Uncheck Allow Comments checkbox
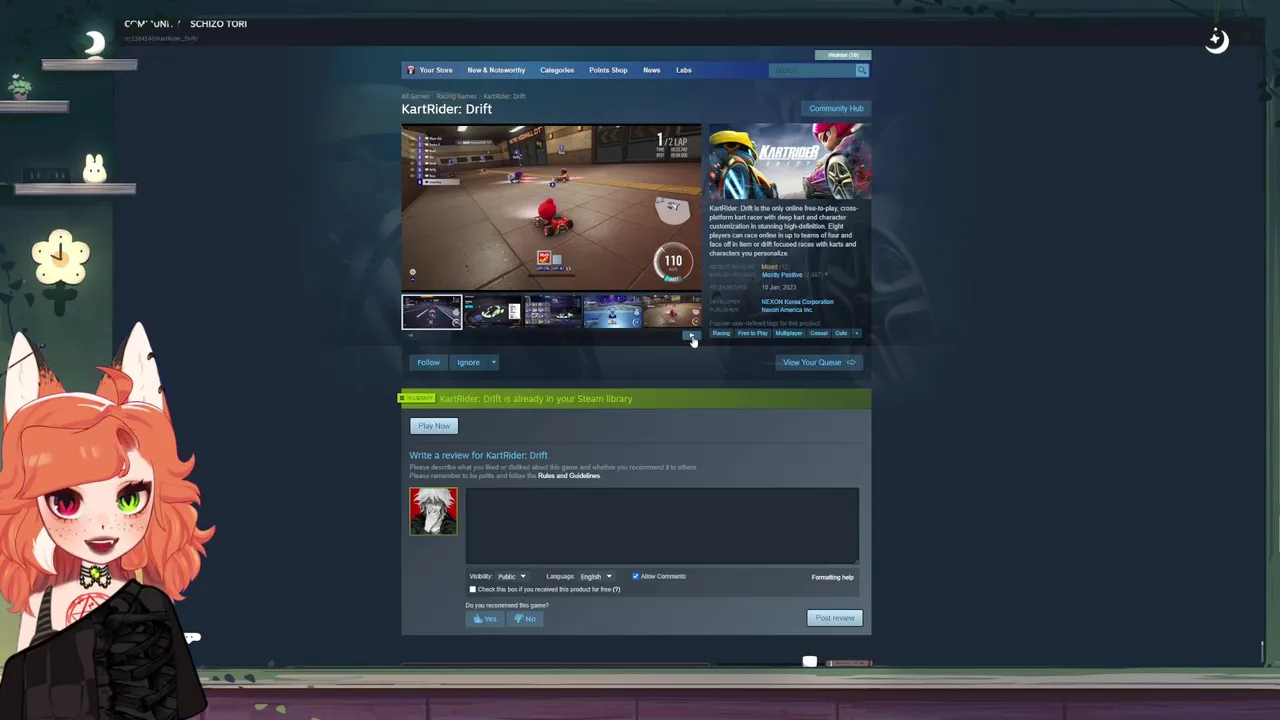This screenshot has height=720, width=1280. click(x=635, y=576)
